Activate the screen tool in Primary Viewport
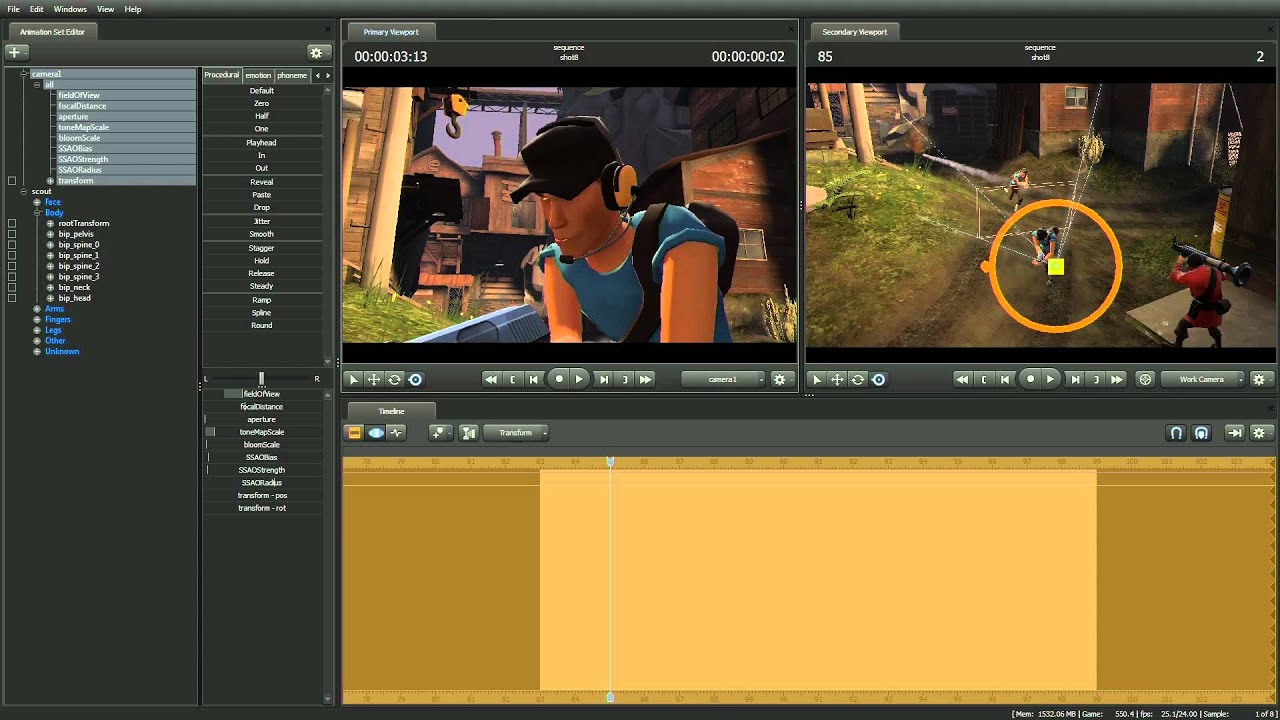The width and height of the screenshot is (1280, 720). 415,380
